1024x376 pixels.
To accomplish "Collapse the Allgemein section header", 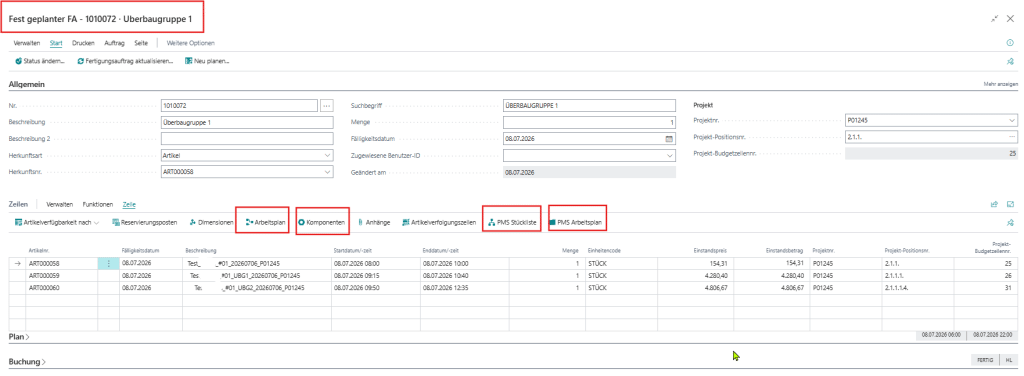I will click(x=26, y=84).
